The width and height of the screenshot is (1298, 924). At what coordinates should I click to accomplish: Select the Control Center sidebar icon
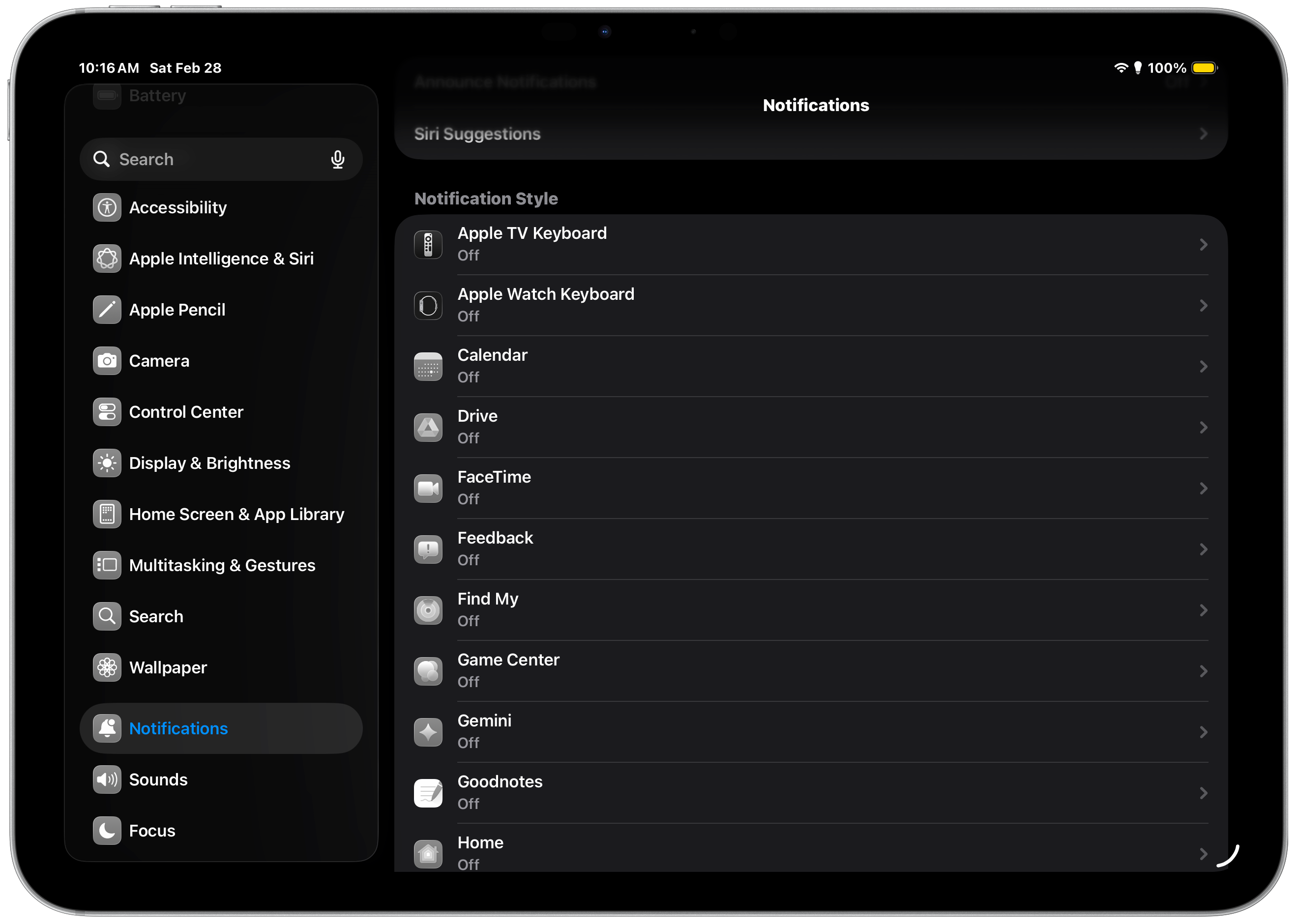tap(107, 412)
